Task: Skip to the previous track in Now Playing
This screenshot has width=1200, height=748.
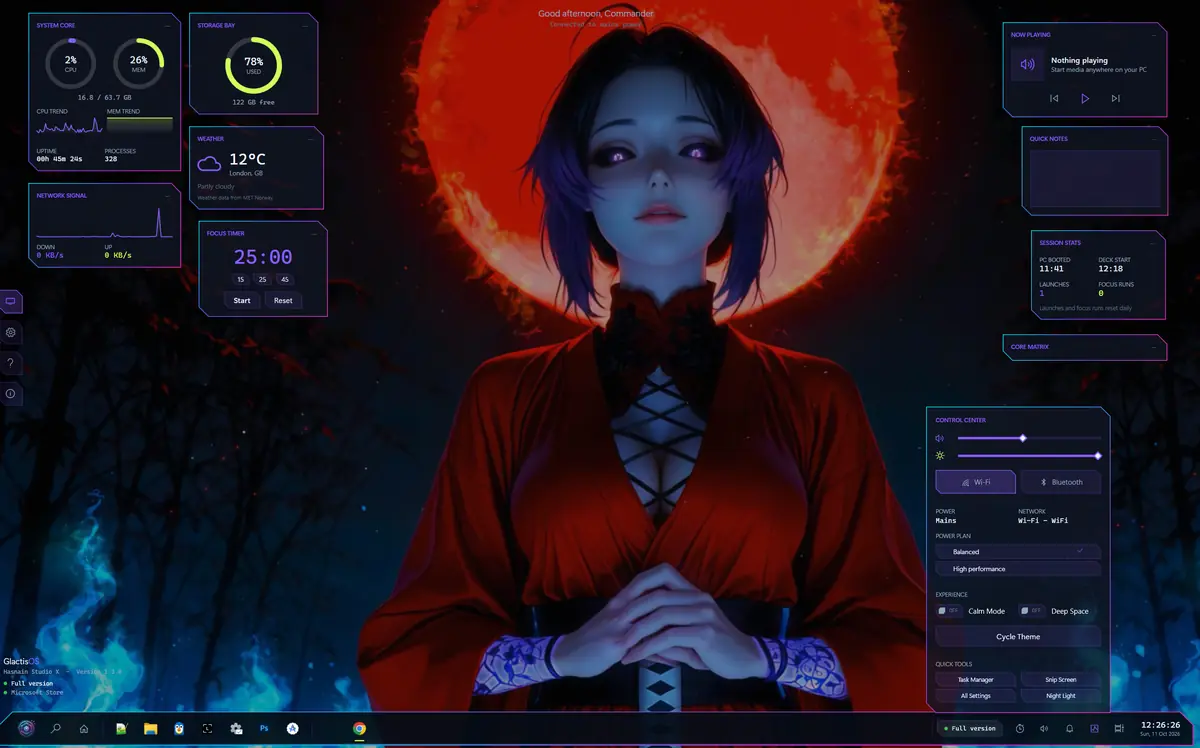Action: coord(1054,98)
